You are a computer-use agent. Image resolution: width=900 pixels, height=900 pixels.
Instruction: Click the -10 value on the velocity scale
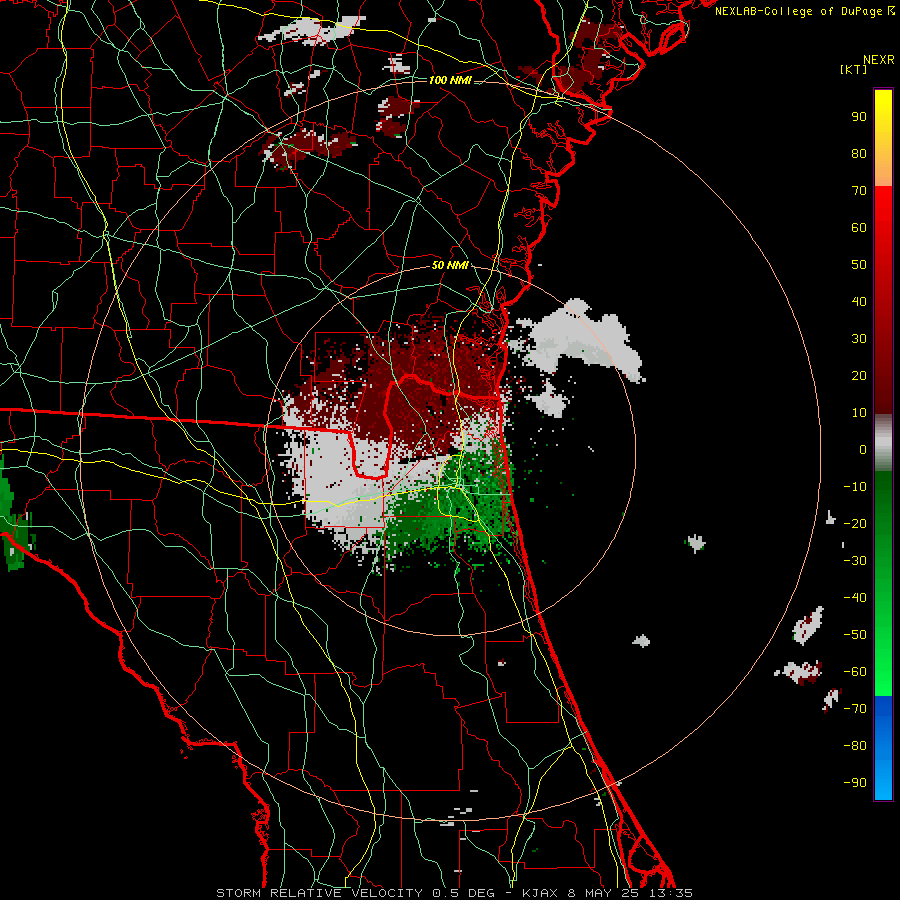(x=855, y=487)
